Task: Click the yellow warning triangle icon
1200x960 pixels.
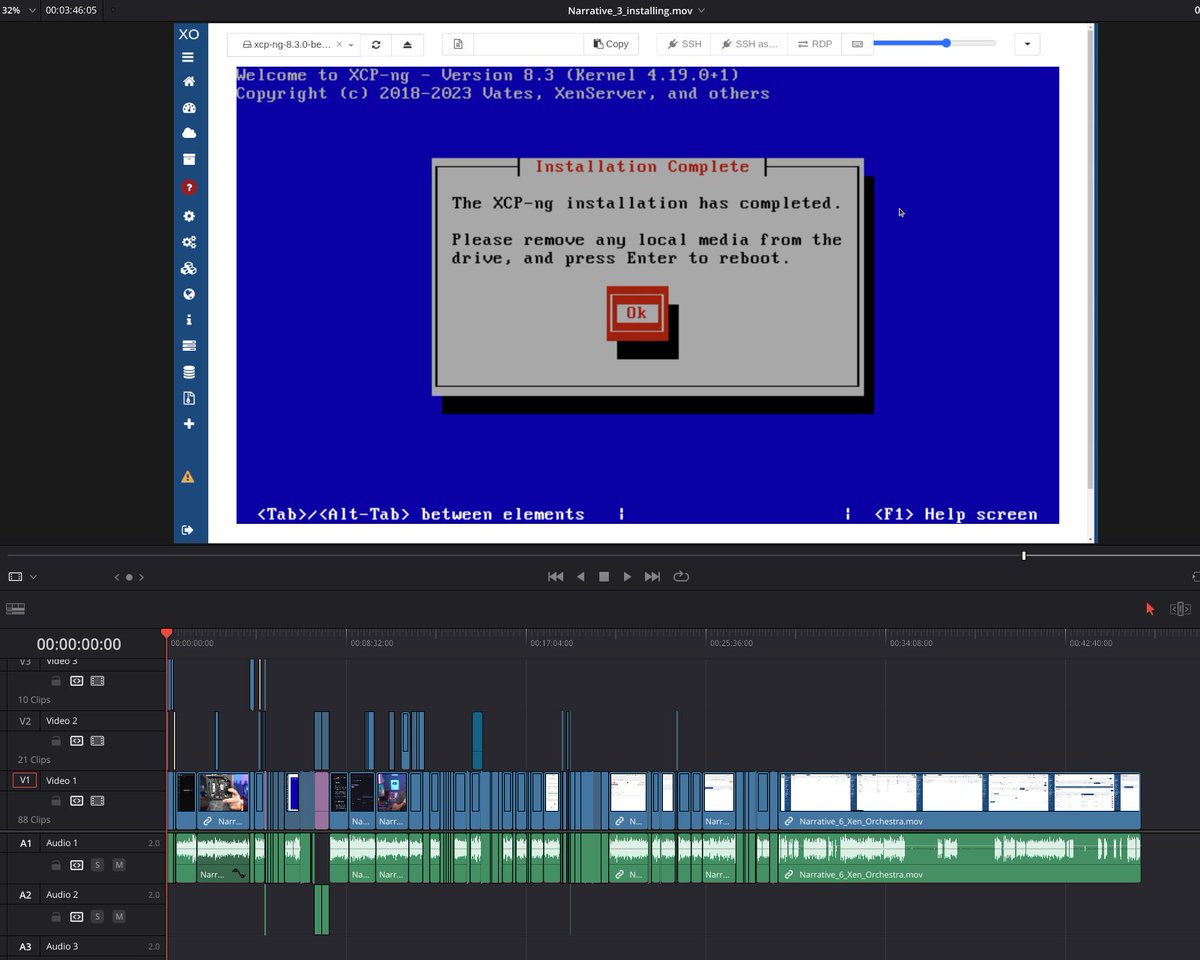Action: click(x=188, y=477)
